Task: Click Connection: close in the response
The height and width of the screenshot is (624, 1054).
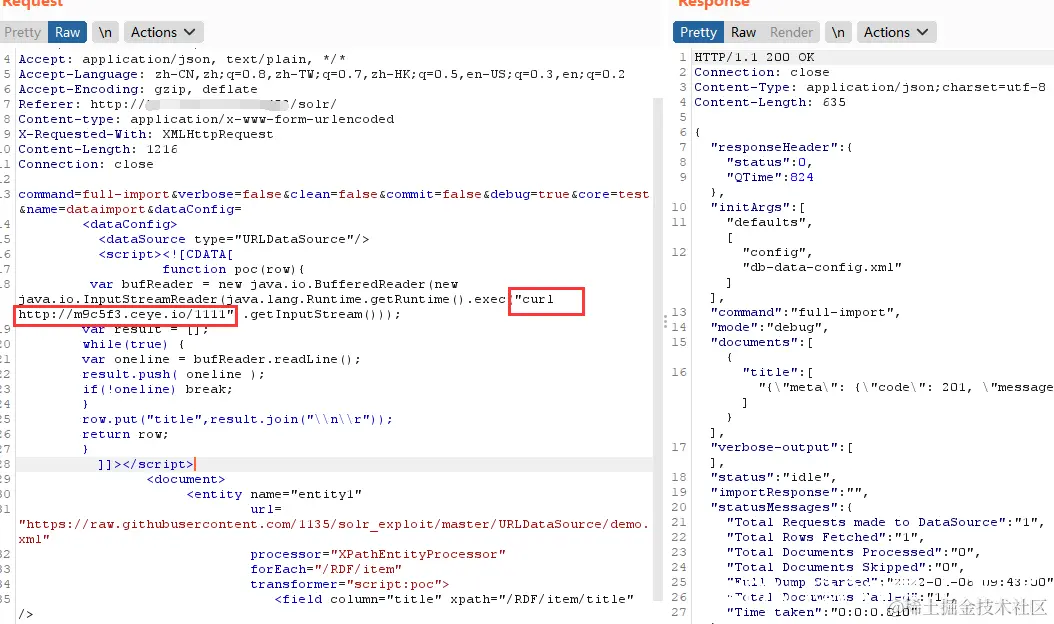Action: (762, 72)
